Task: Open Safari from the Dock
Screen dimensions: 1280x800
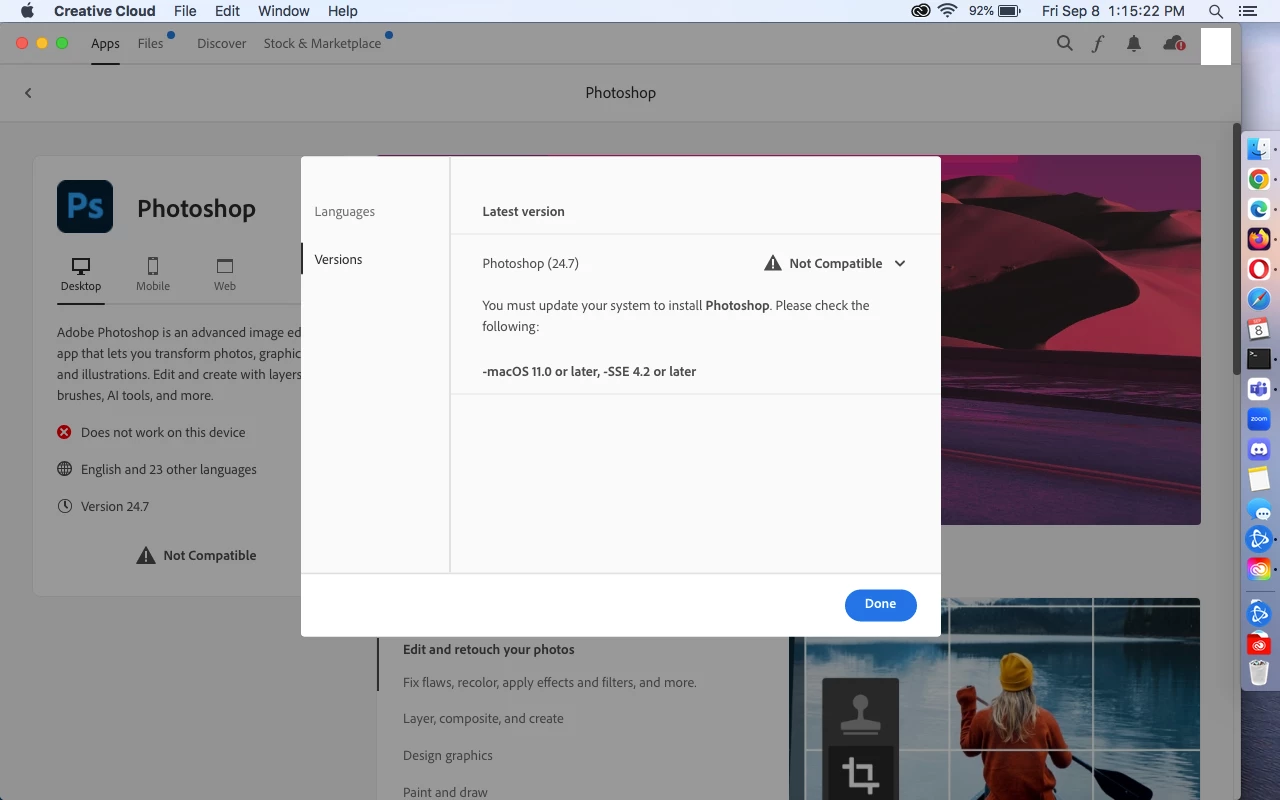Action: [1259, 299]
